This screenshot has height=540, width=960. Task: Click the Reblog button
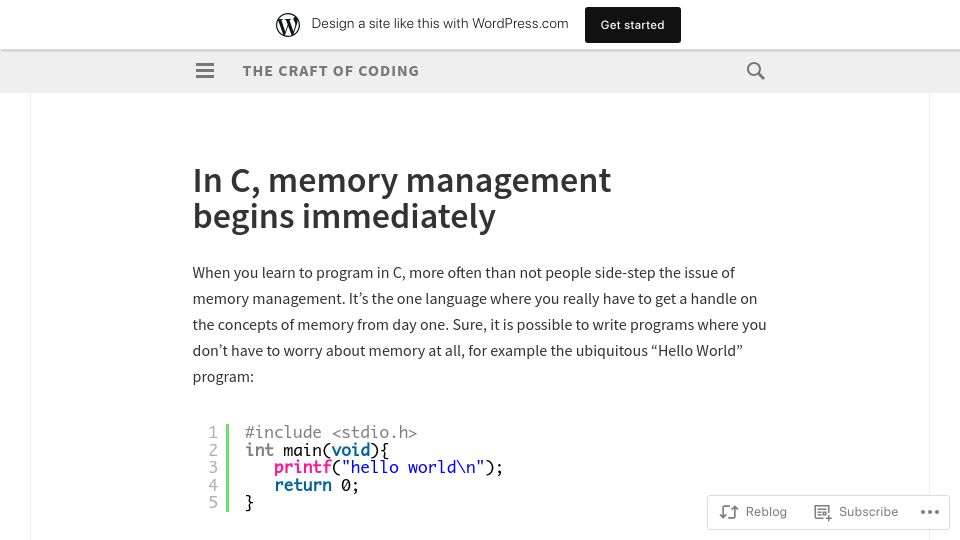(753, 512)
